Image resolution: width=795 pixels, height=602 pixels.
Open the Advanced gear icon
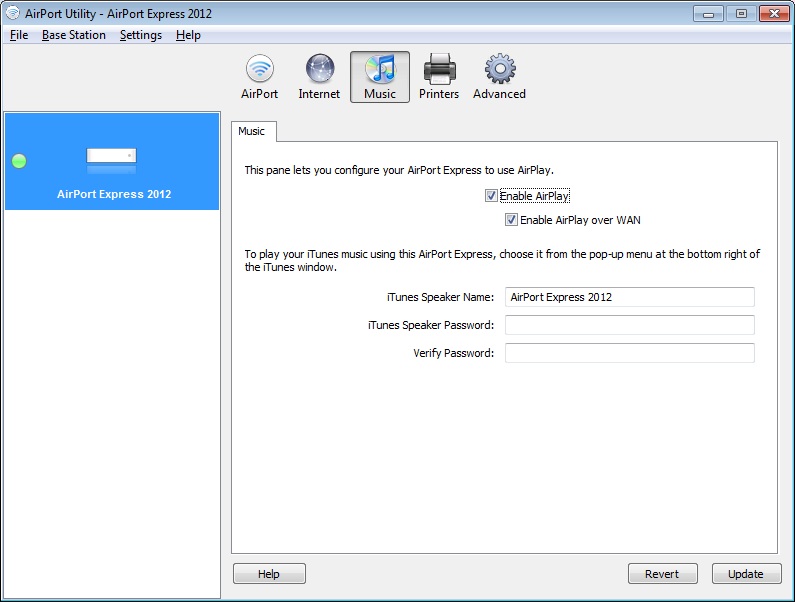(x=499, y=77)
